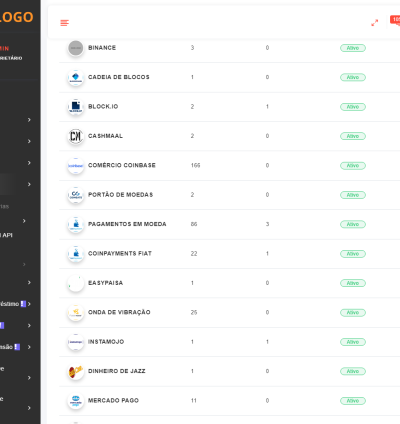Image resolution: width=400 pixels, height=424 pixels.
Task: Click the value 3 in Binance row
Action: (192, 48)
